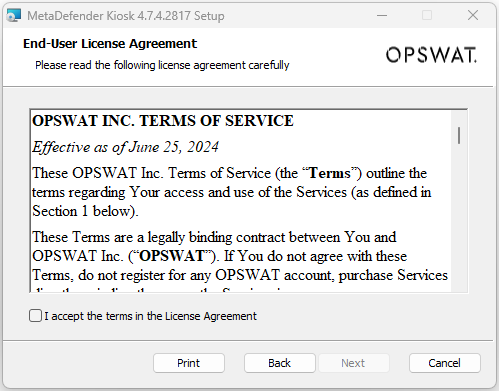Click 'Effective as of June 25, 2024' text
499x391 pixels.
coord(125,147)
